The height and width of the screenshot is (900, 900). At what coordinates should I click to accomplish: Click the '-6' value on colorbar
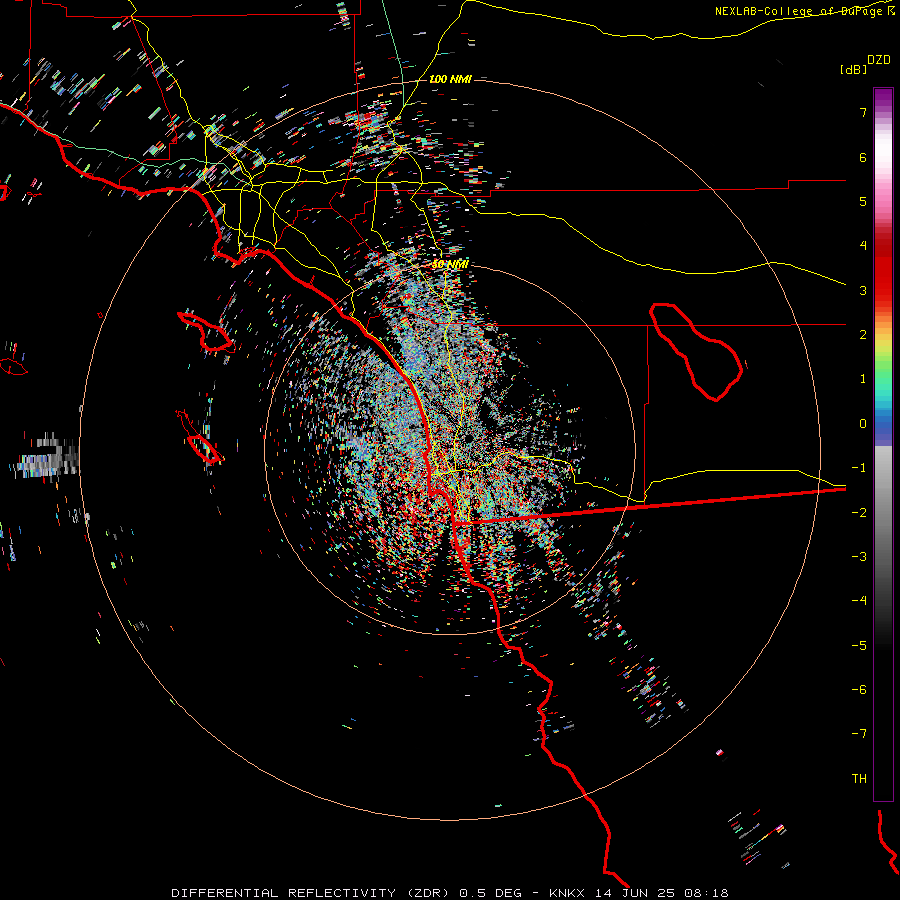point(859,690)
